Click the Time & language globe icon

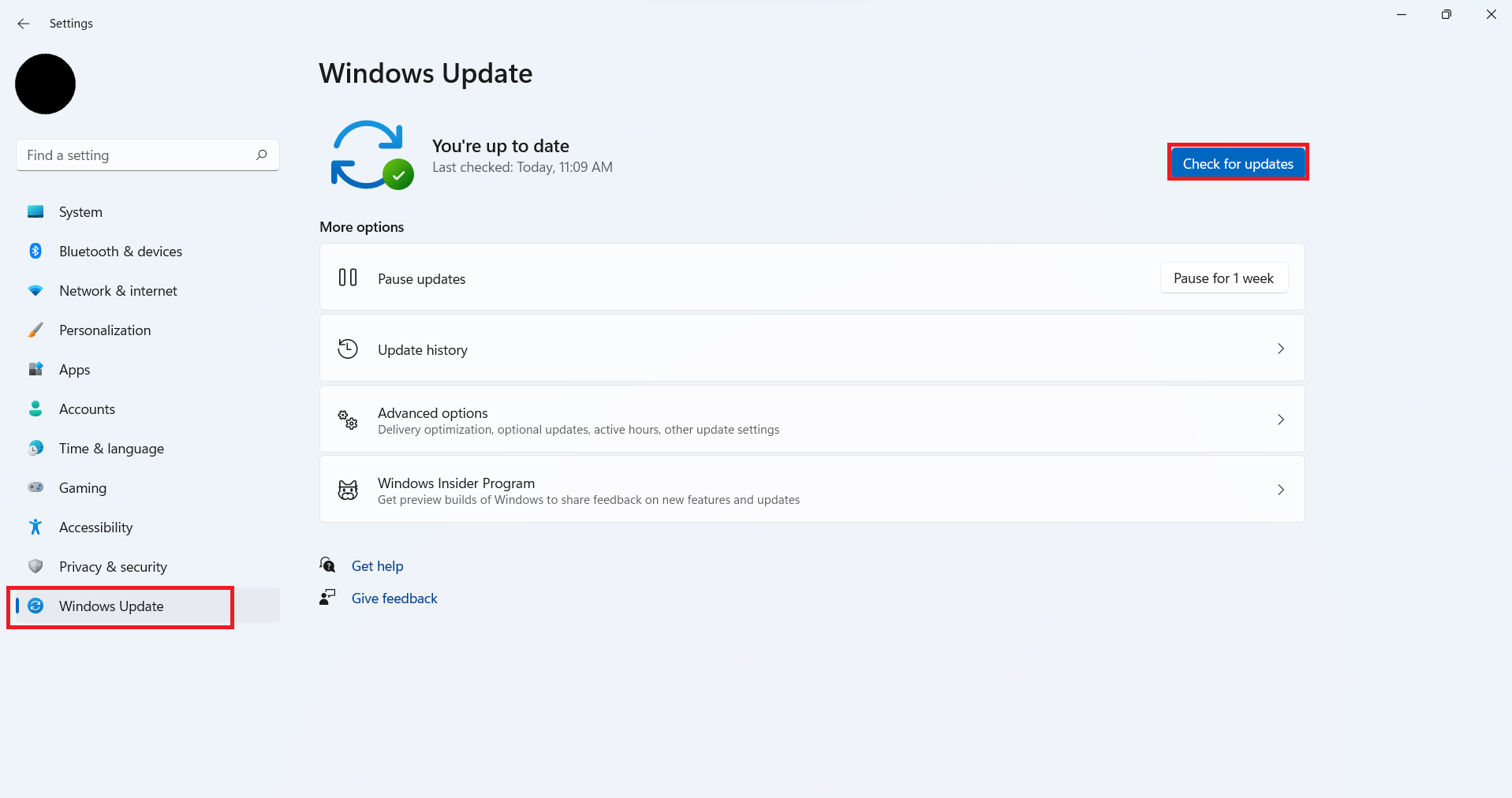click(35, 448)
